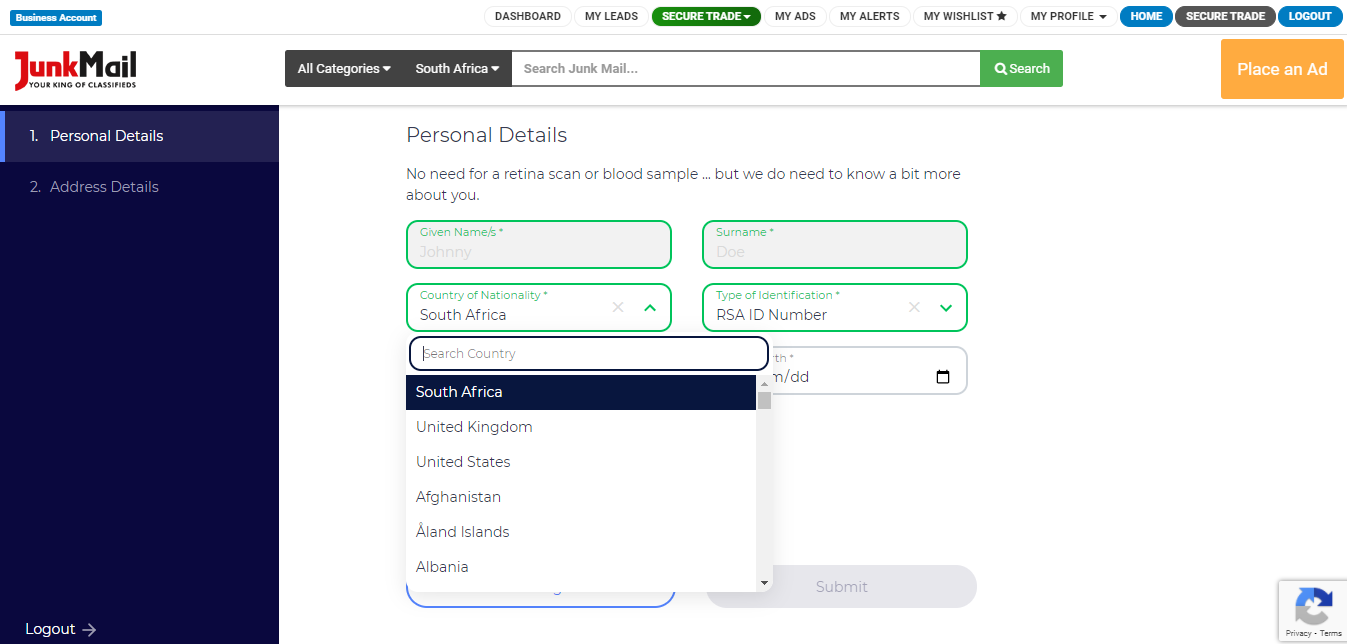This screenshot has height=644, width=1347.
Task: Clear the Type of Identification field using its X icon
Action: 913,307
